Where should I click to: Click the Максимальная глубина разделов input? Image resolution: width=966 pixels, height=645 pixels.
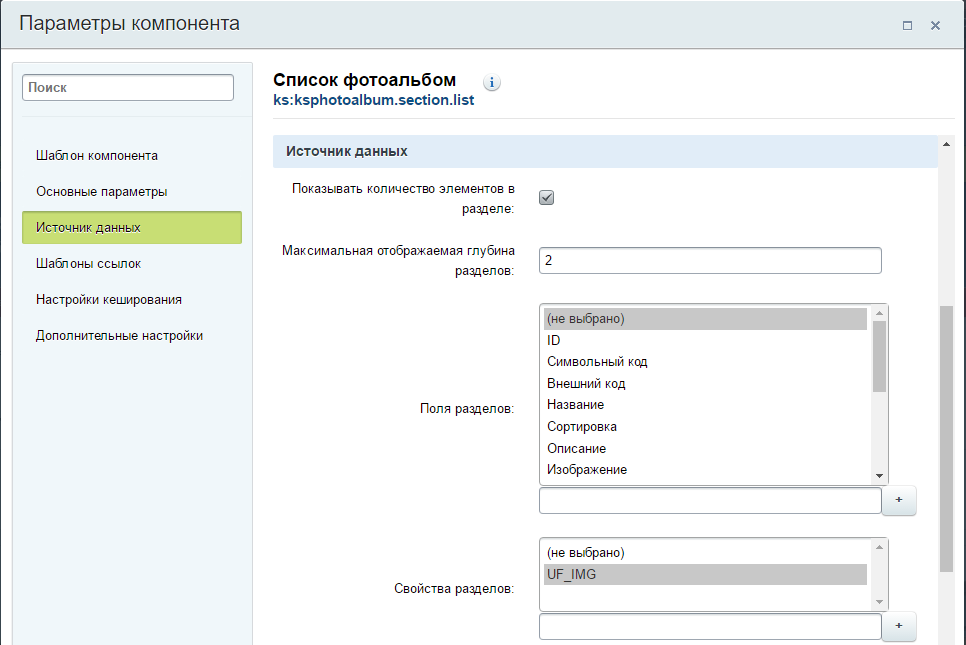[710, 260]
